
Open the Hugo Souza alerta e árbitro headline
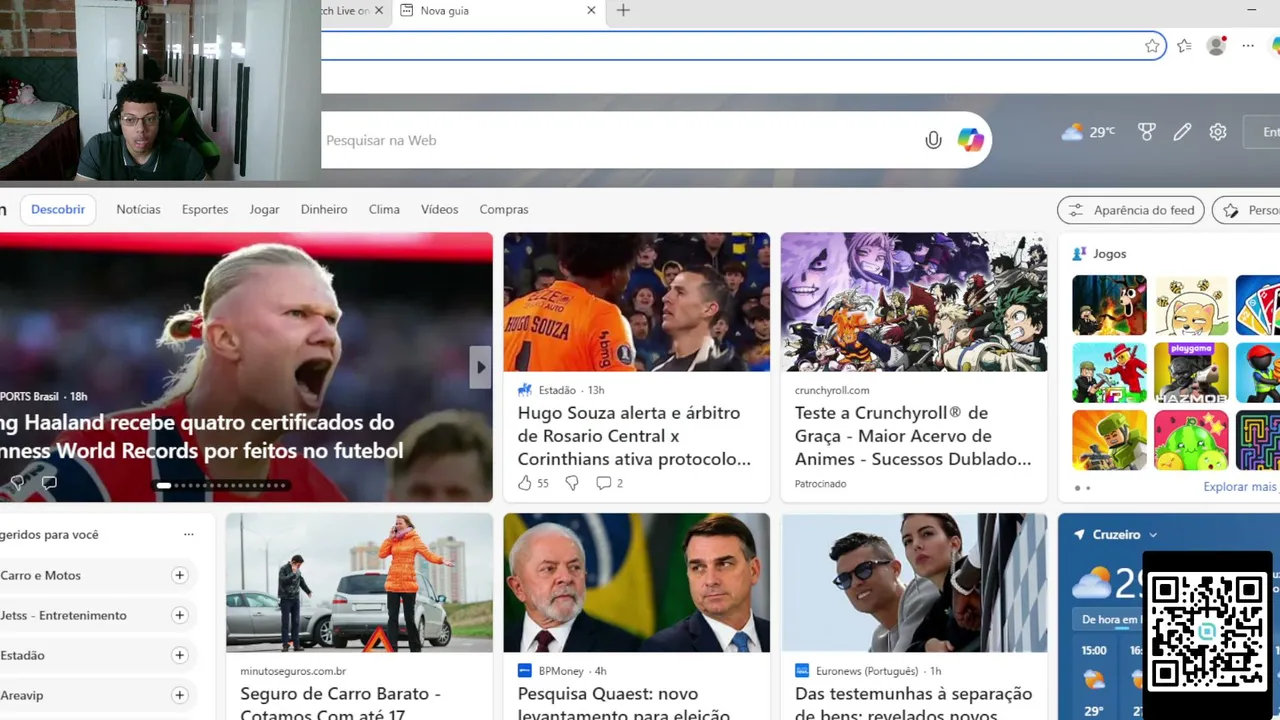tap(634, 436)
